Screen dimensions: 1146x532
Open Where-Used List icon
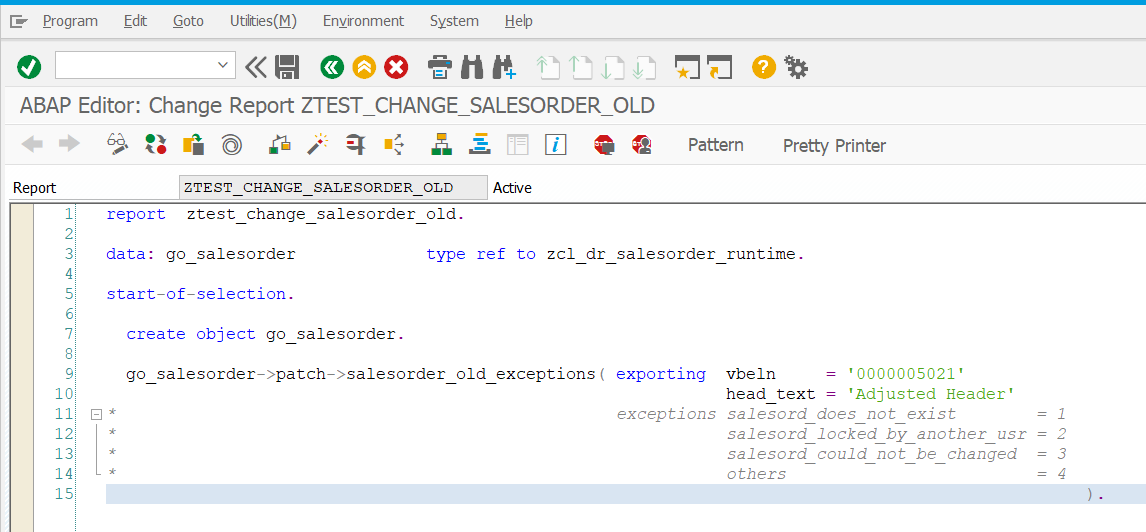[394, 145]
